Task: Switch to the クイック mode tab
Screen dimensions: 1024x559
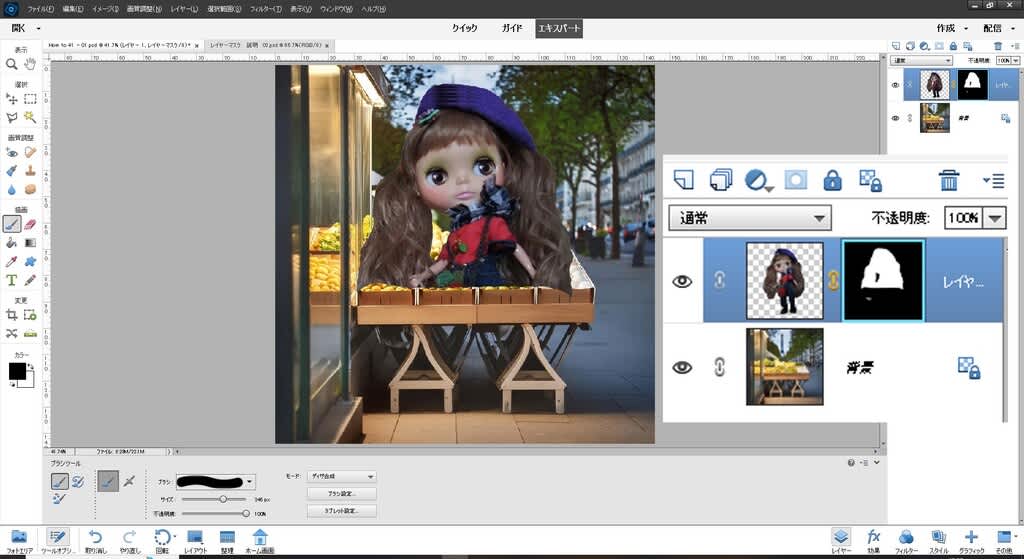Action: (464, 29)
